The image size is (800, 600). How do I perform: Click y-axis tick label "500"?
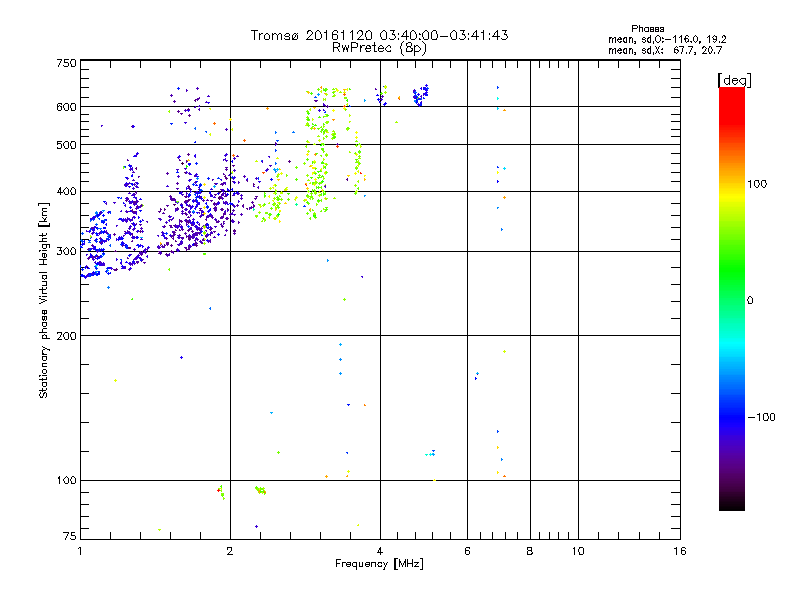click(x=66, y=145)
